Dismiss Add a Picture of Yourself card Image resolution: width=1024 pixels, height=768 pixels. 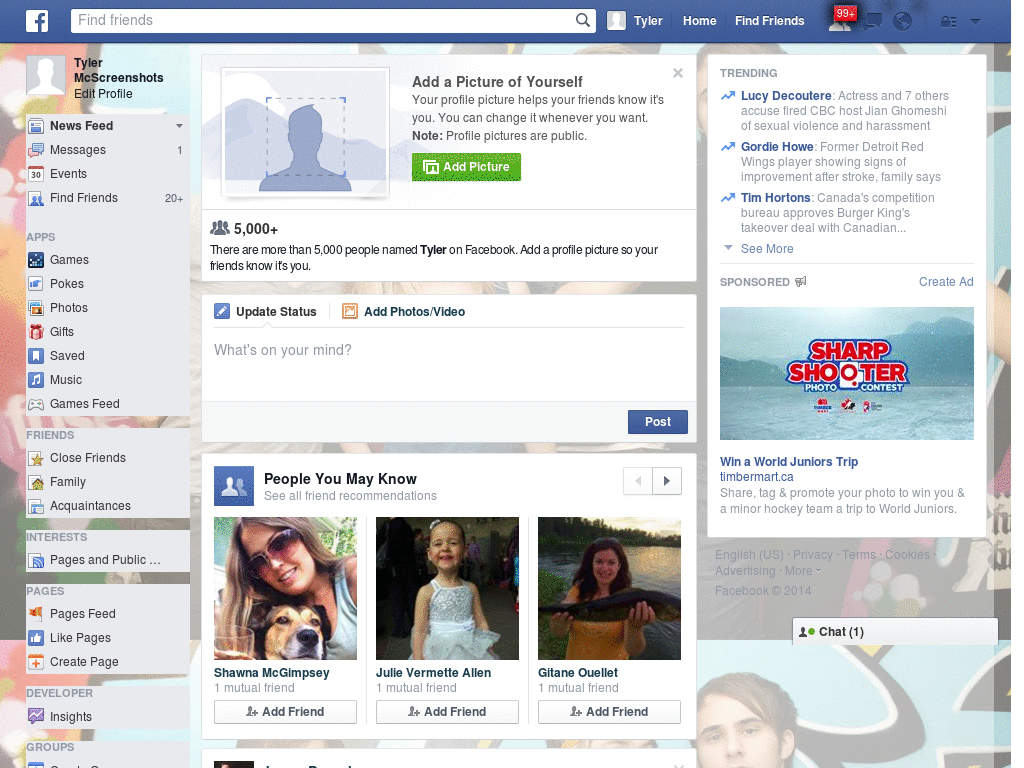coord(678,73)
